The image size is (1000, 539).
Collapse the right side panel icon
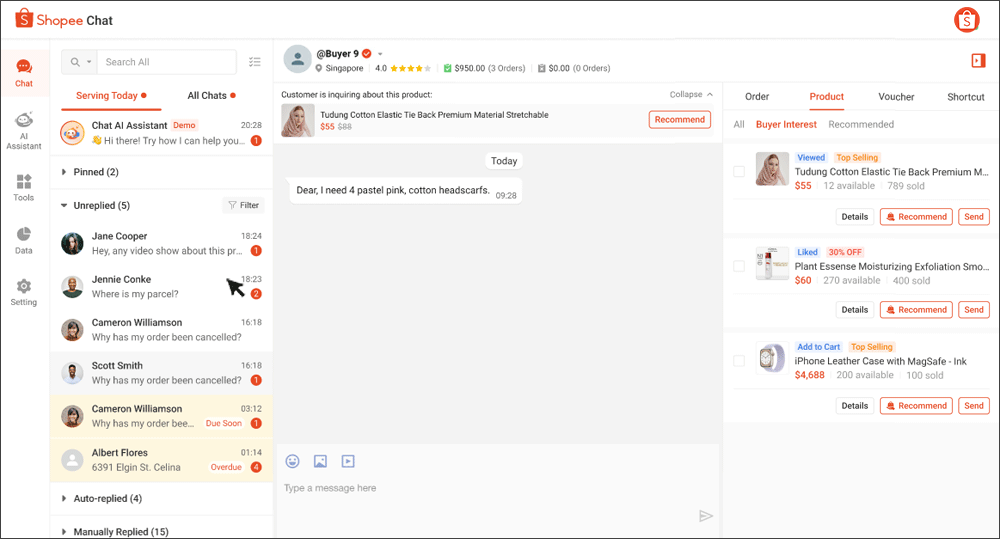(978, 61)
